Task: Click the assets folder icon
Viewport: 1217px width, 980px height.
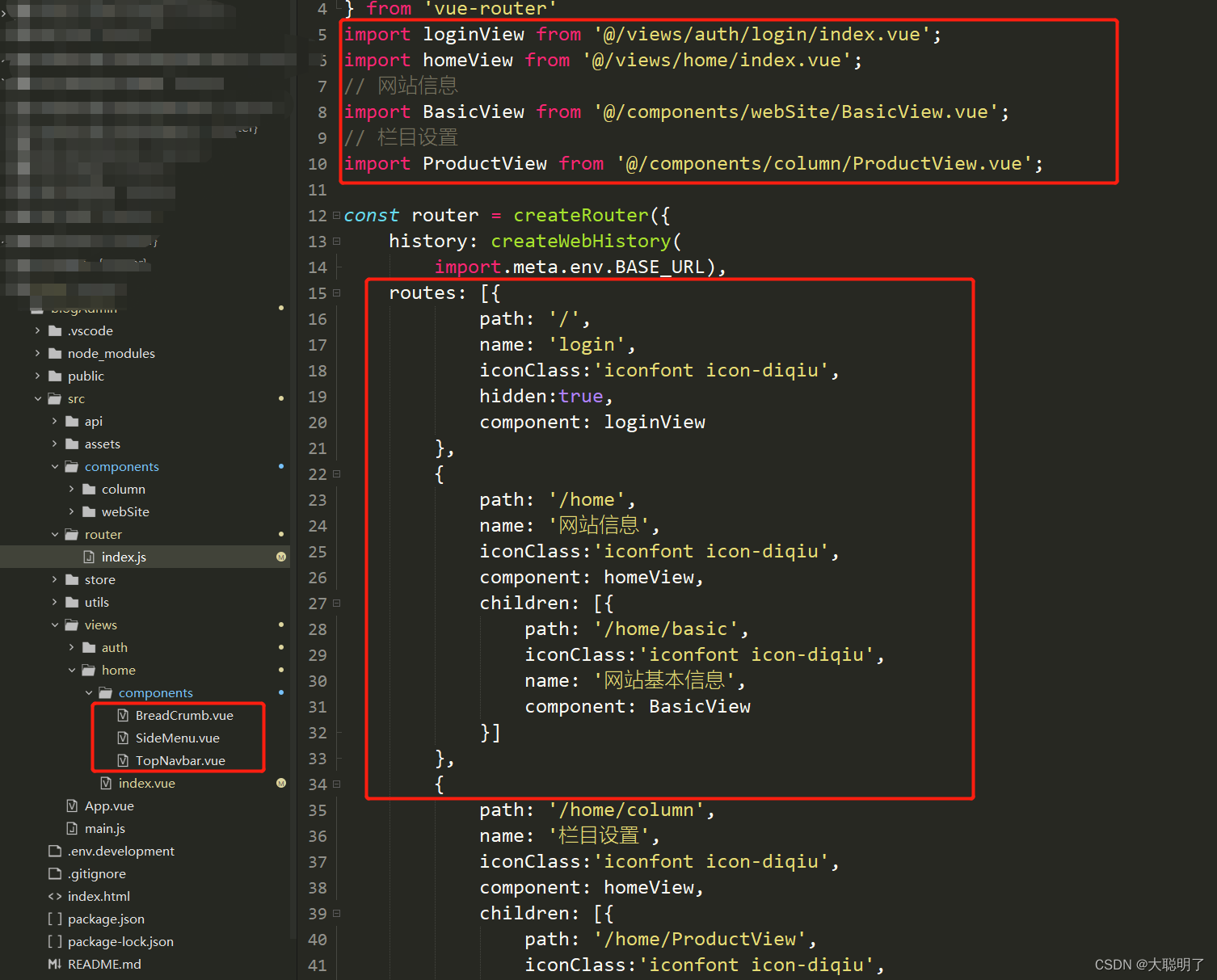Action: [x=72, y=444]
